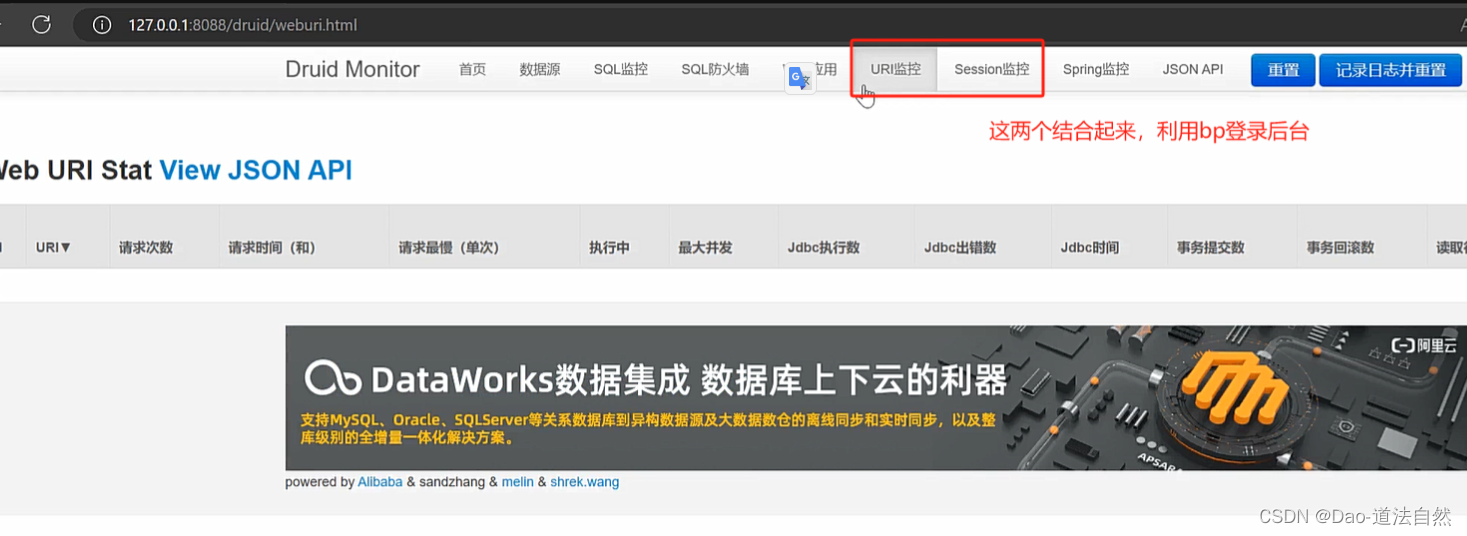Viewport: 1467px width, 536px height.
Task: Click the 重置 button
Action: (1283, 70)
